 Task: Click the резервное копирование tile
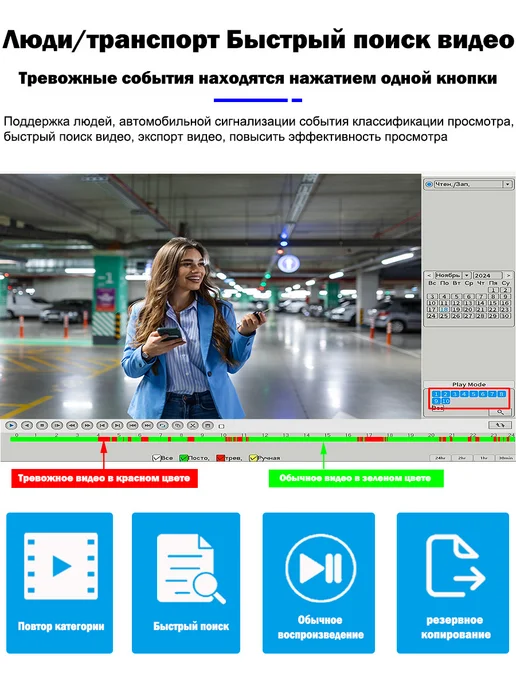[x=453, y=583]
